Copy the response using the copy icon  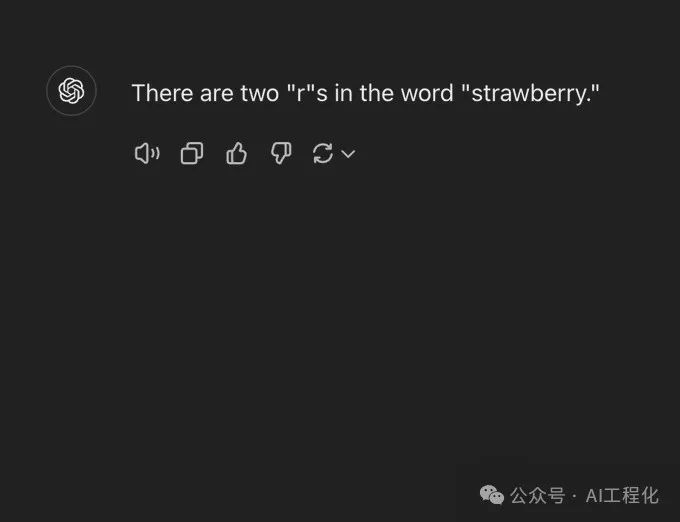191,153
